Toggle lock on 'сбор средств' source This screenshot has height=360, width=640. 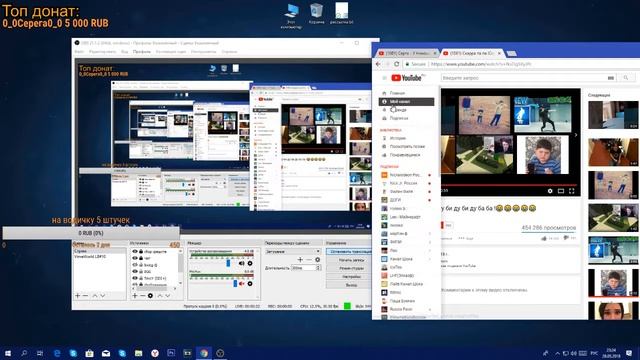pyautogui.click(x=141, y=251)
